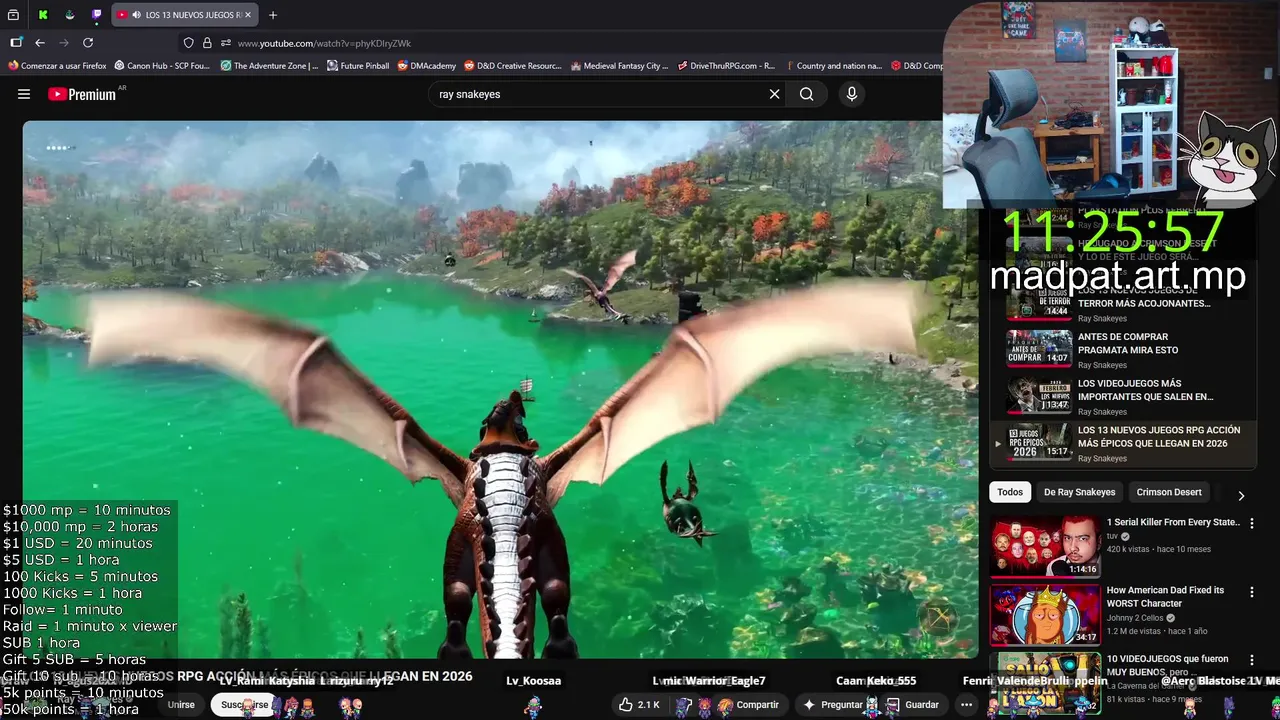This screenshot has width=1280, height=720.
Task: Select current playlist item LOS 13 NUEVOS JUEGOS RPG
Action: [x=1123, y=443]
